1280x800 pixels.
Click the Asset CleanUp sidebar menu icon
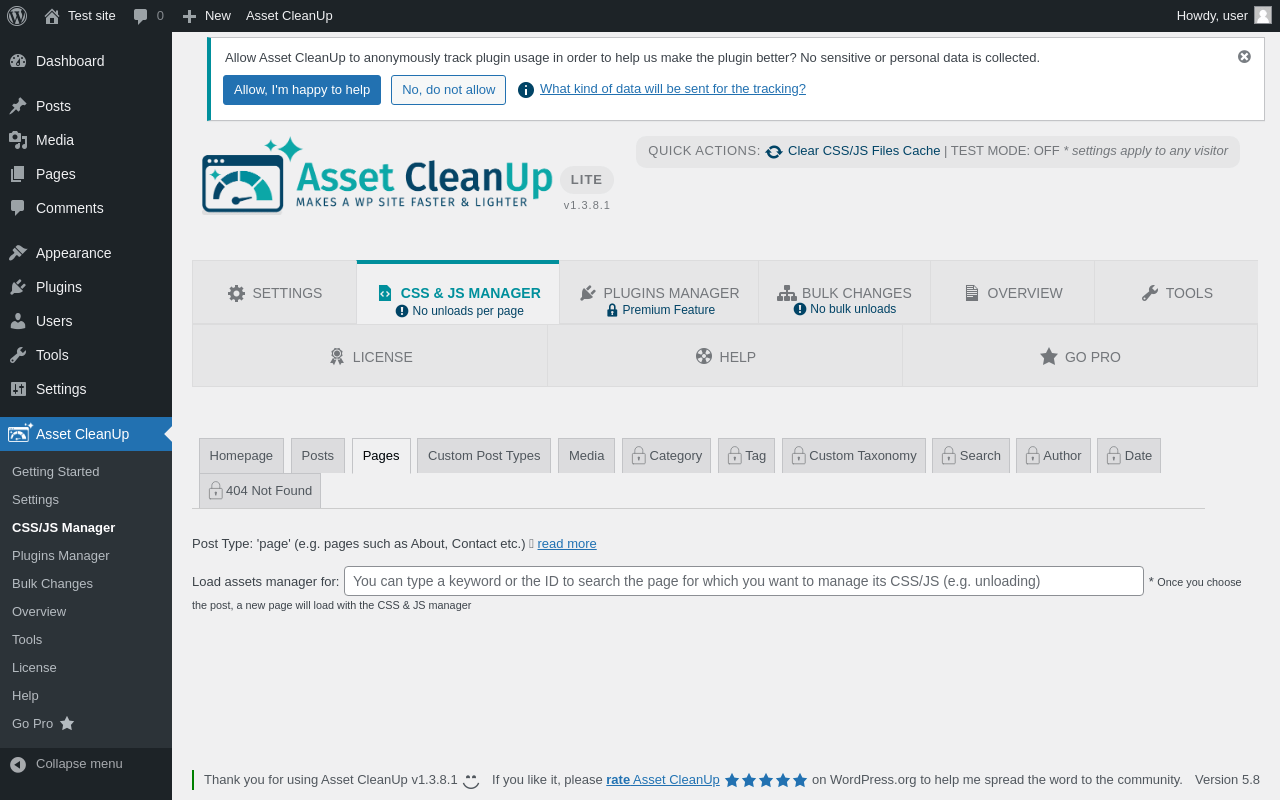click(x=20, y=433)
